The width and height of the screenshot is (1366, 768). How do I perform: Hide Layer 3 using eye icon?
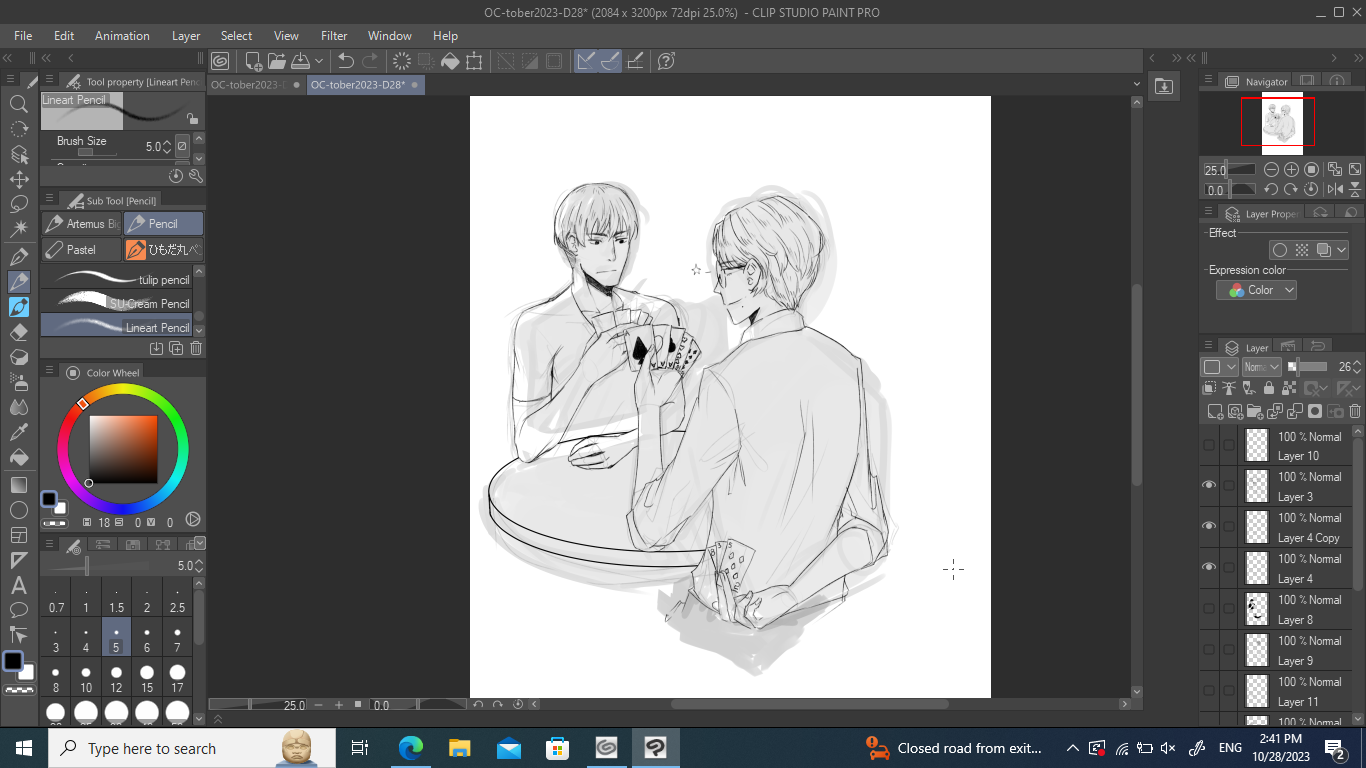[1209, 486]
